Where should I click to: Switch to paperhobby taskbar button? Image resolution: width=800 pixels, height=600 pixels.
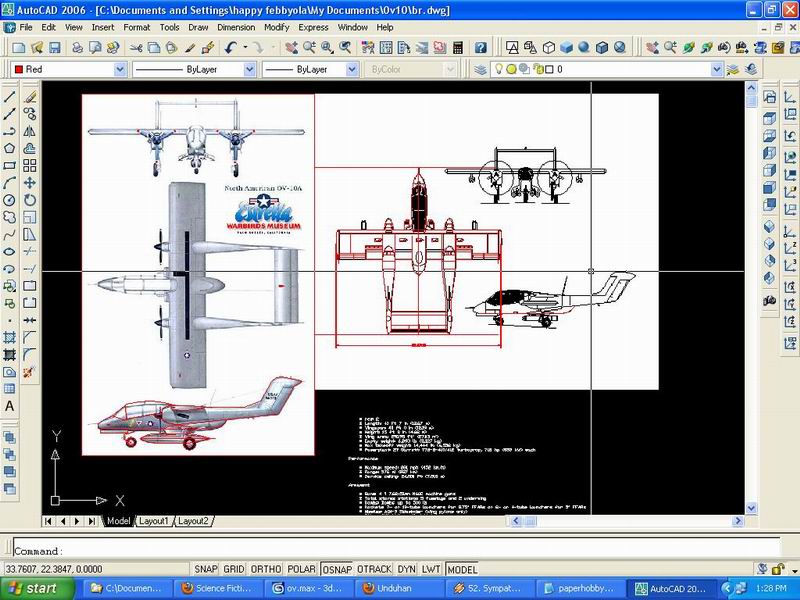pos(580,588)
